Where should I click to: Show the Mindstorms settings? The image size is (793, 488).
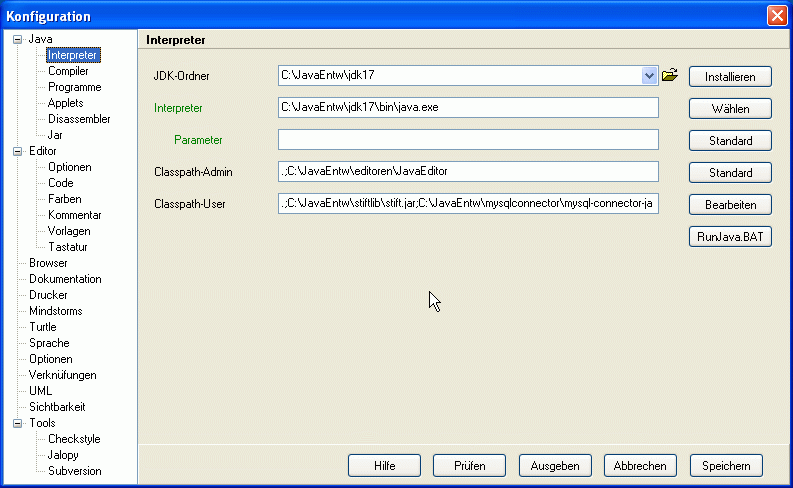click(57, 311)
